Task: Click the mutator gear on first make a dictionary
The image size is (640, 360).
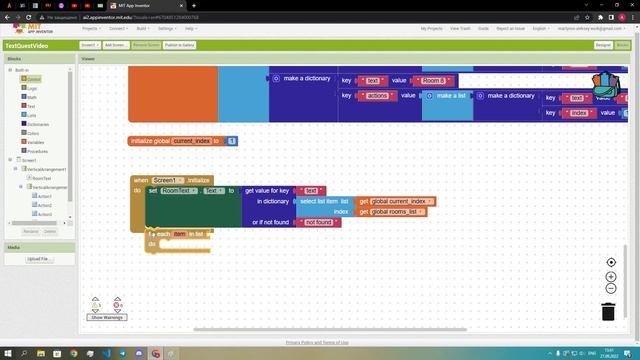Action: (276, 78)
